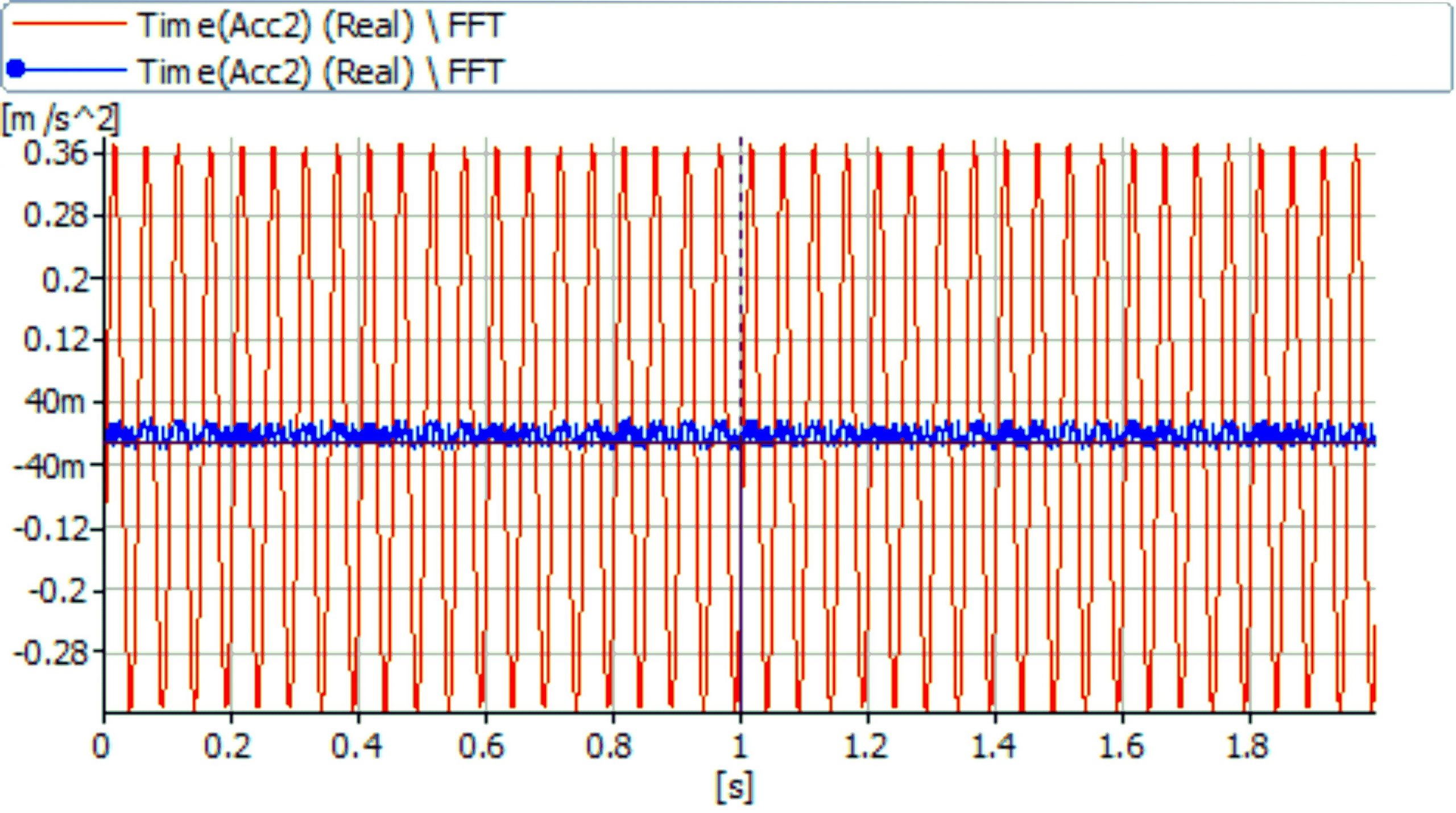Click the red line sample in legend
Viewport: 1456px width, 813px height.
tap(69, 24)
